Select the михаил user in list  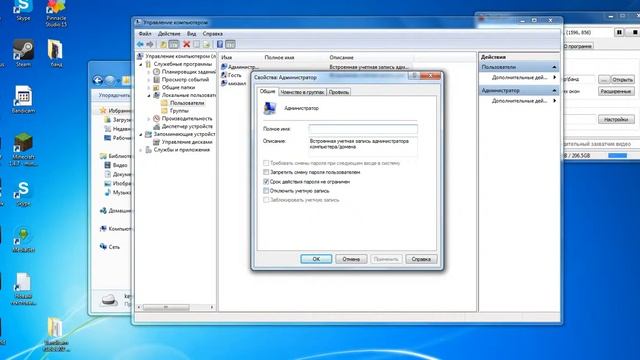click(234, 83)
